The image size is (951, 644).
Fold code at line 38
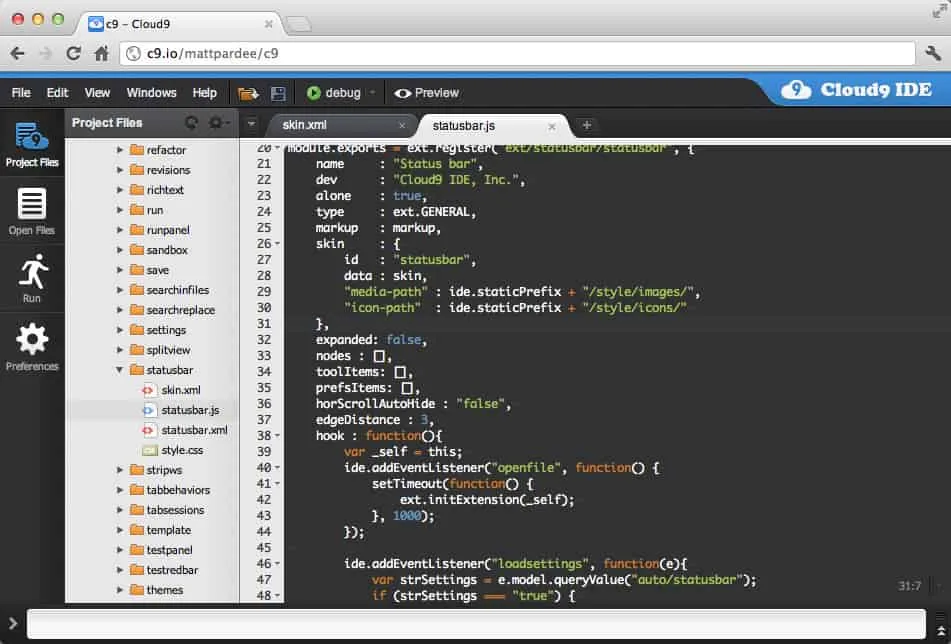point(277,435)
